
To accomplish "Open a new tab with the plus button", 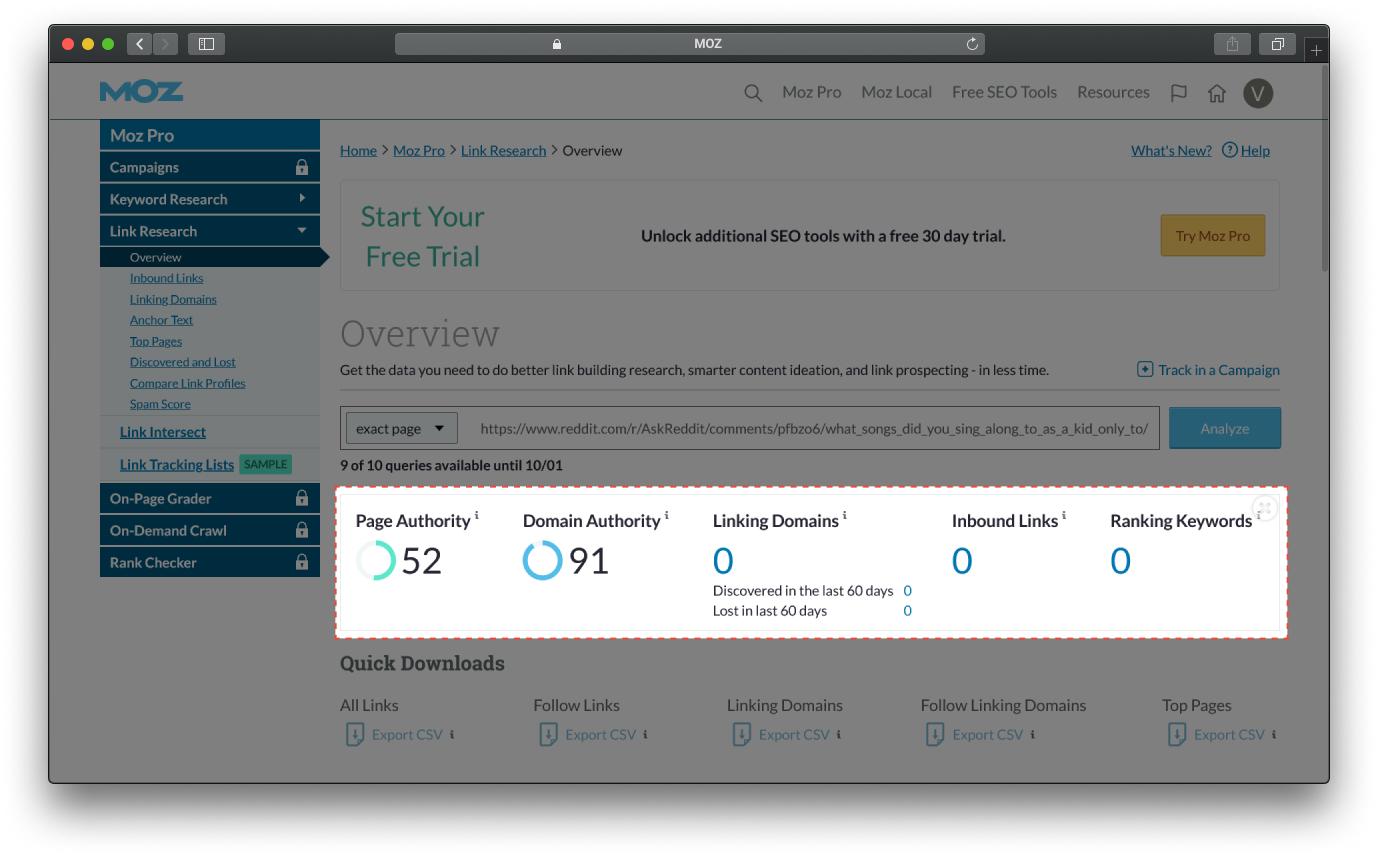I will pyautogui.click(x=1316, y=49).
